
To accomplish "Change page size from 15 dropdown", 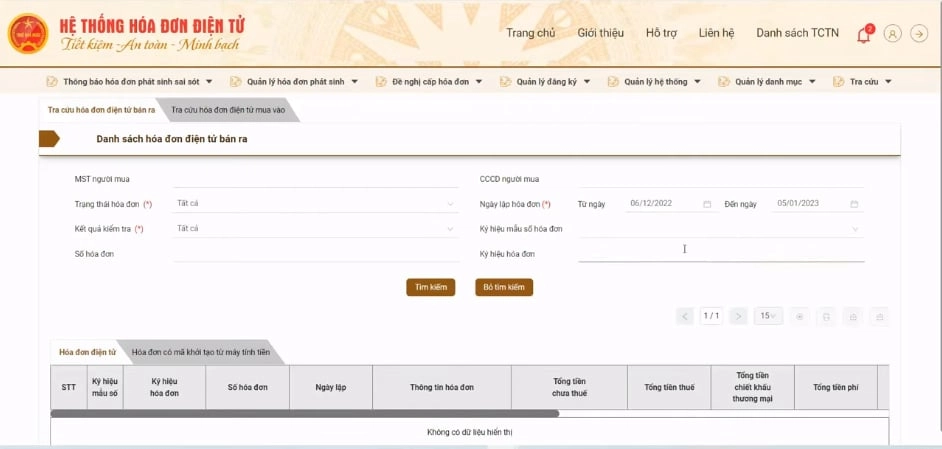I will coord(767,316).
